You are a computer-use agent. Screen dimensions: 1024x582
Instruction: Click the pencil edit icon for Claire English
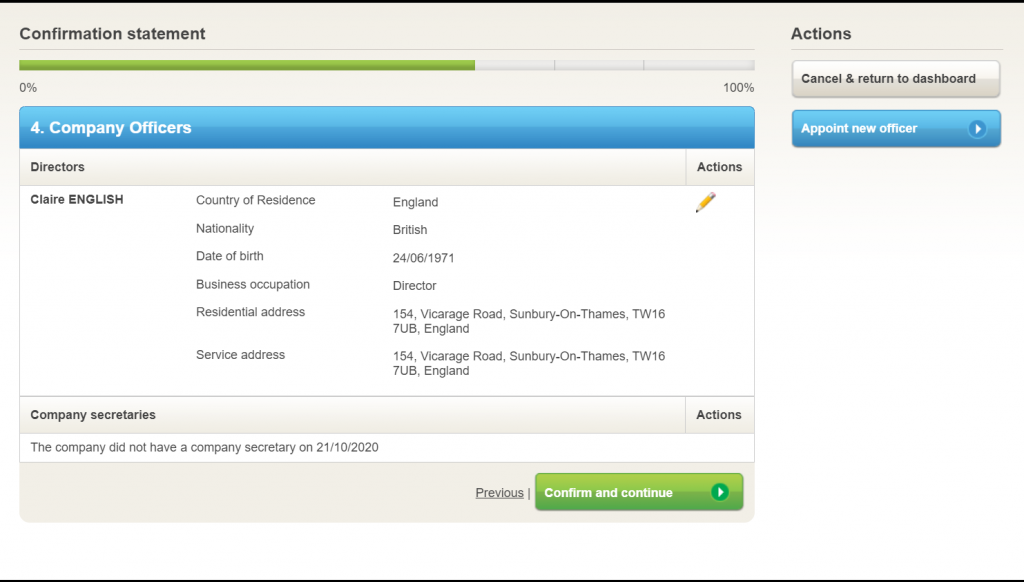[705, 202]
